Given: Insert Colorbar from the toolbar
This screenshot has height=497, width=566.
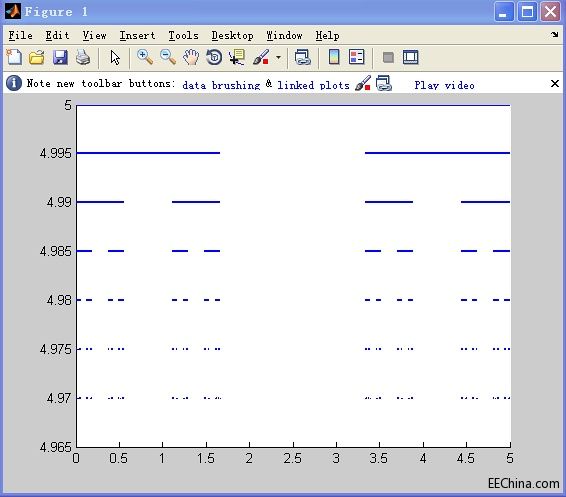Looking at the screenshot, I should tap(334, 57).
